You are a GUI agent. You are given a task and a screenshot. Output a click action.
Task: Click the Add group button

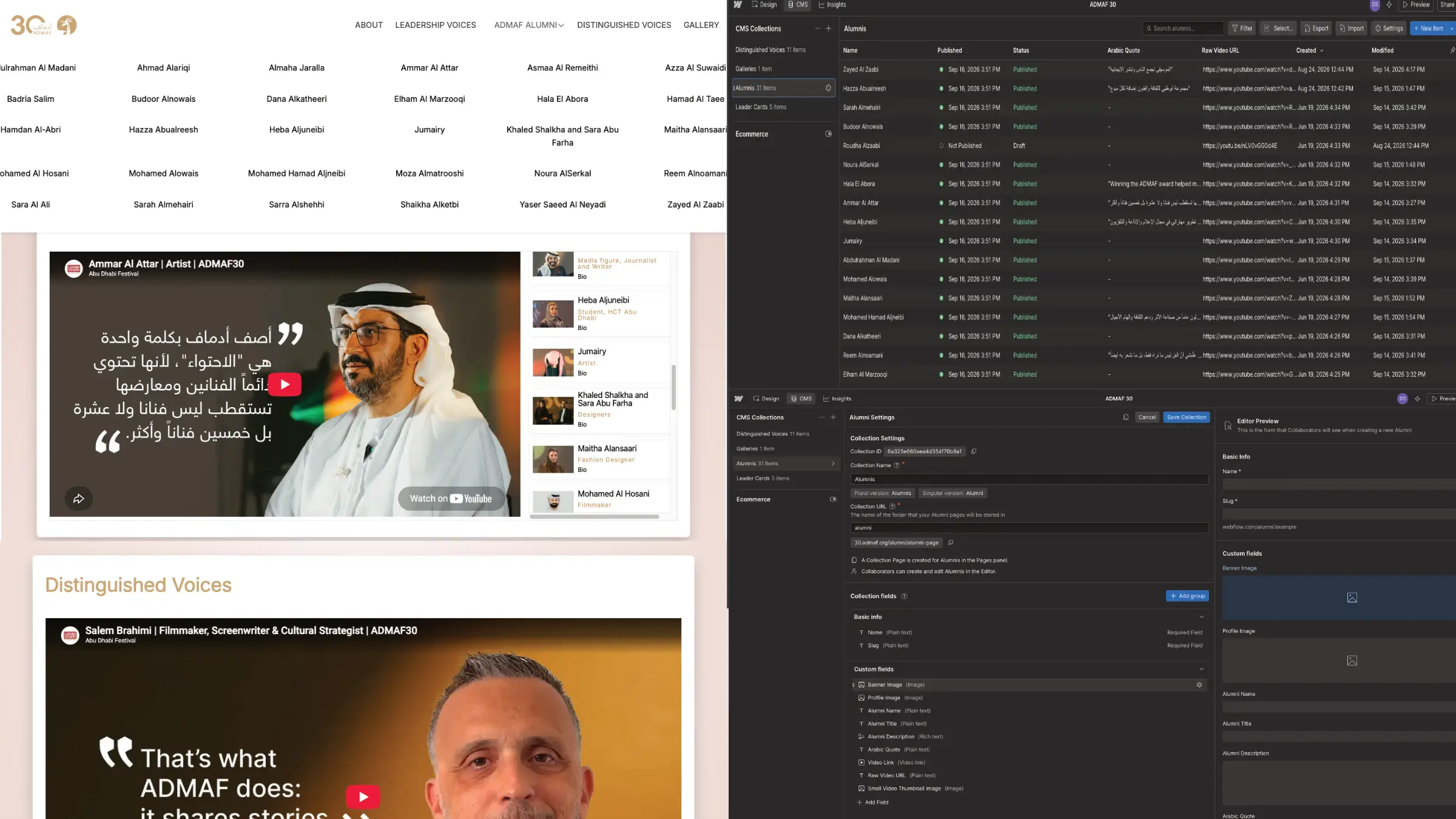[x=1187, y=596]
